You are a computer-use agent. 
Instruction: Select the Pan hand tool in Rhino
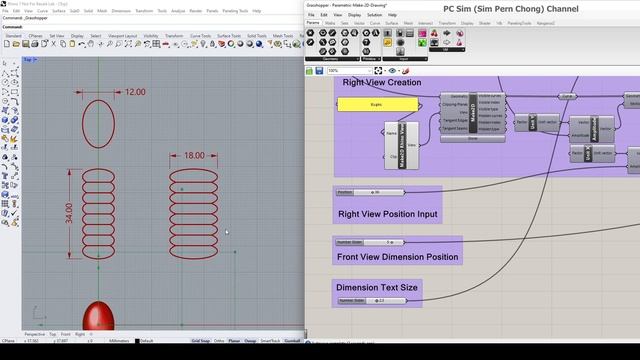tap(91, 44)
